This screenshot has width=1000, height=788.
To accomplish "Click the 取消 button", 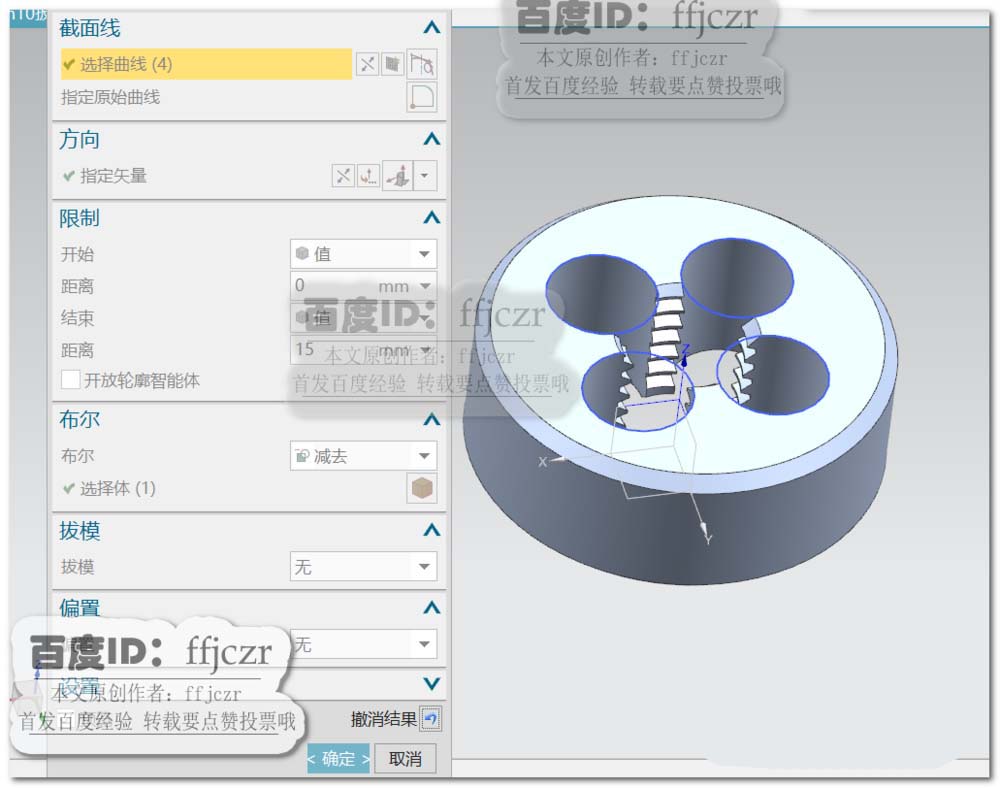I will (405, 759).
